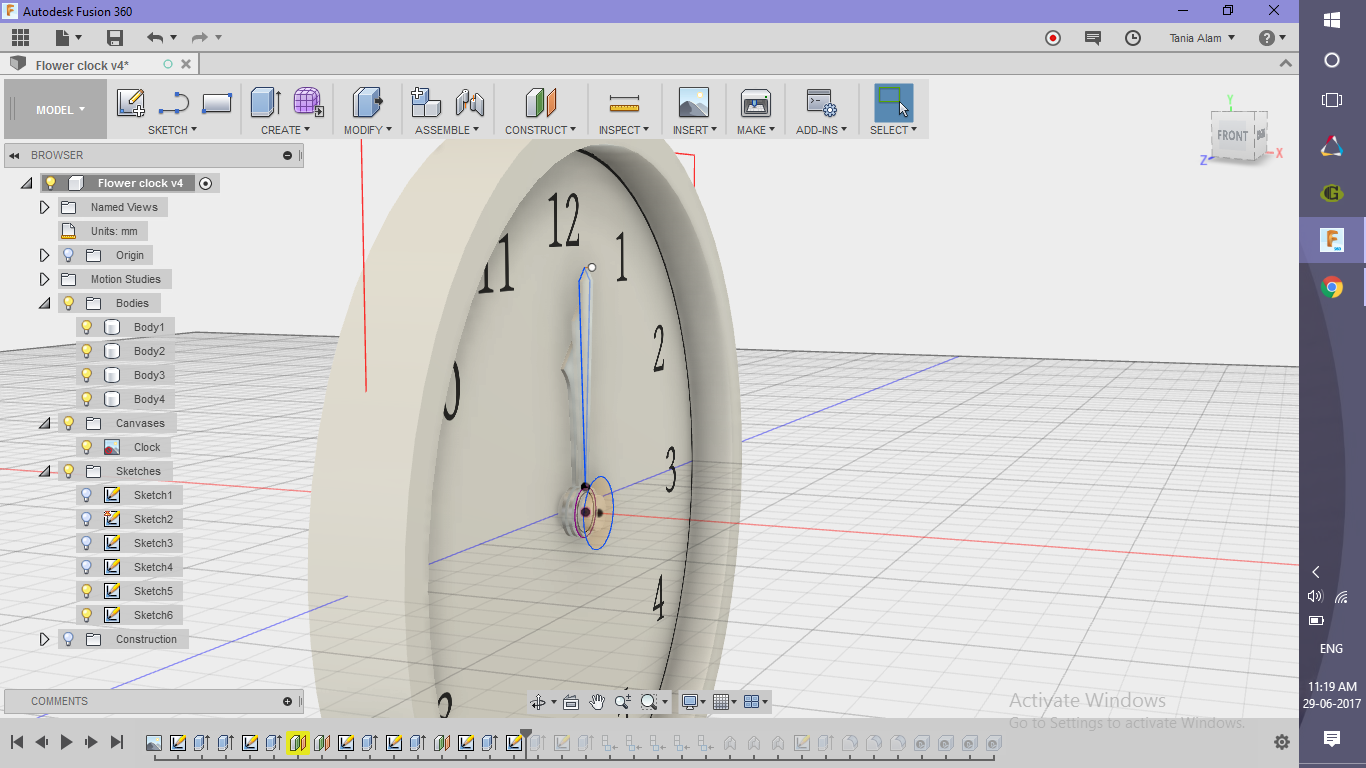Image resolution: width=1366 pixels, height=768 pixels.
Task: Toggle visibility bulb of Sketch6
Action: [87, 615]
